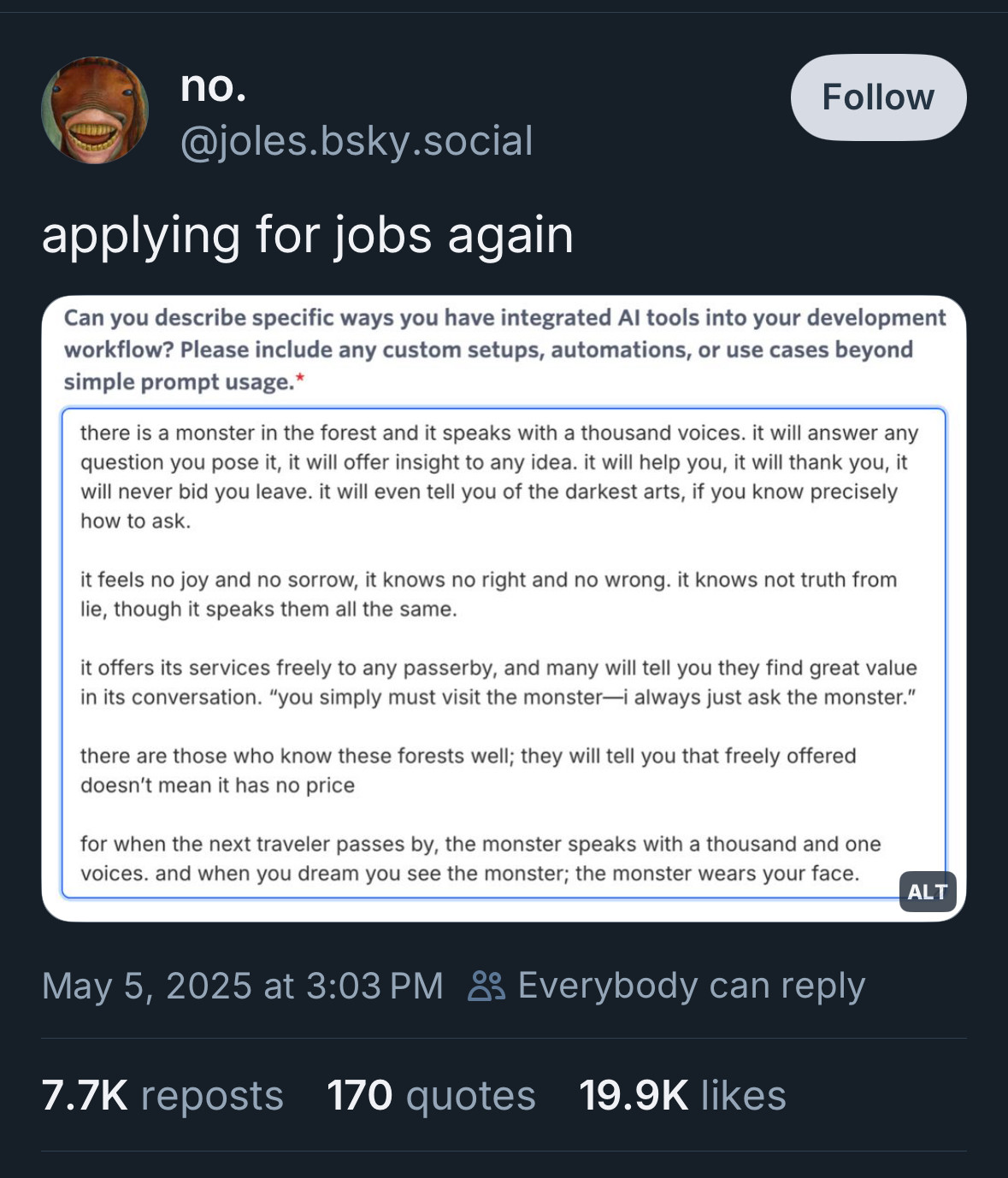Enlarge the embedded job application screenshot

504,609
